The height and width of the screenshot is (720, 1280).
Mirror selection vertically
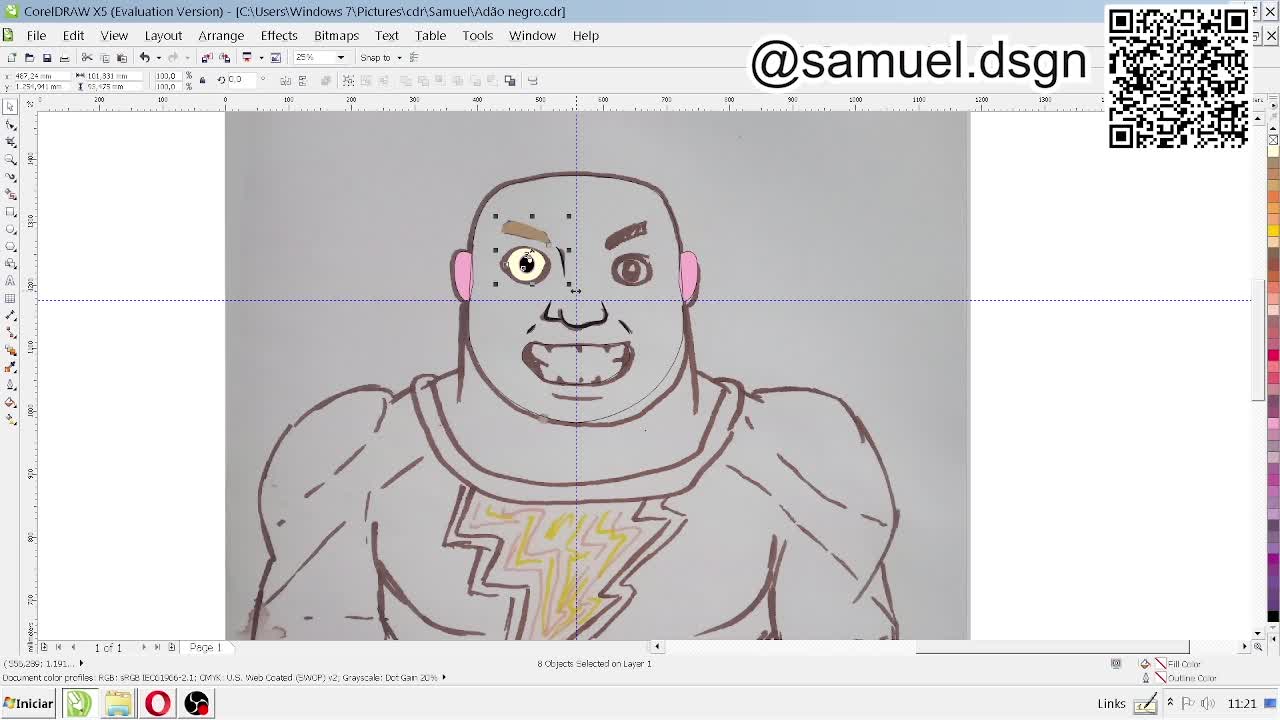tap(302, 80)
